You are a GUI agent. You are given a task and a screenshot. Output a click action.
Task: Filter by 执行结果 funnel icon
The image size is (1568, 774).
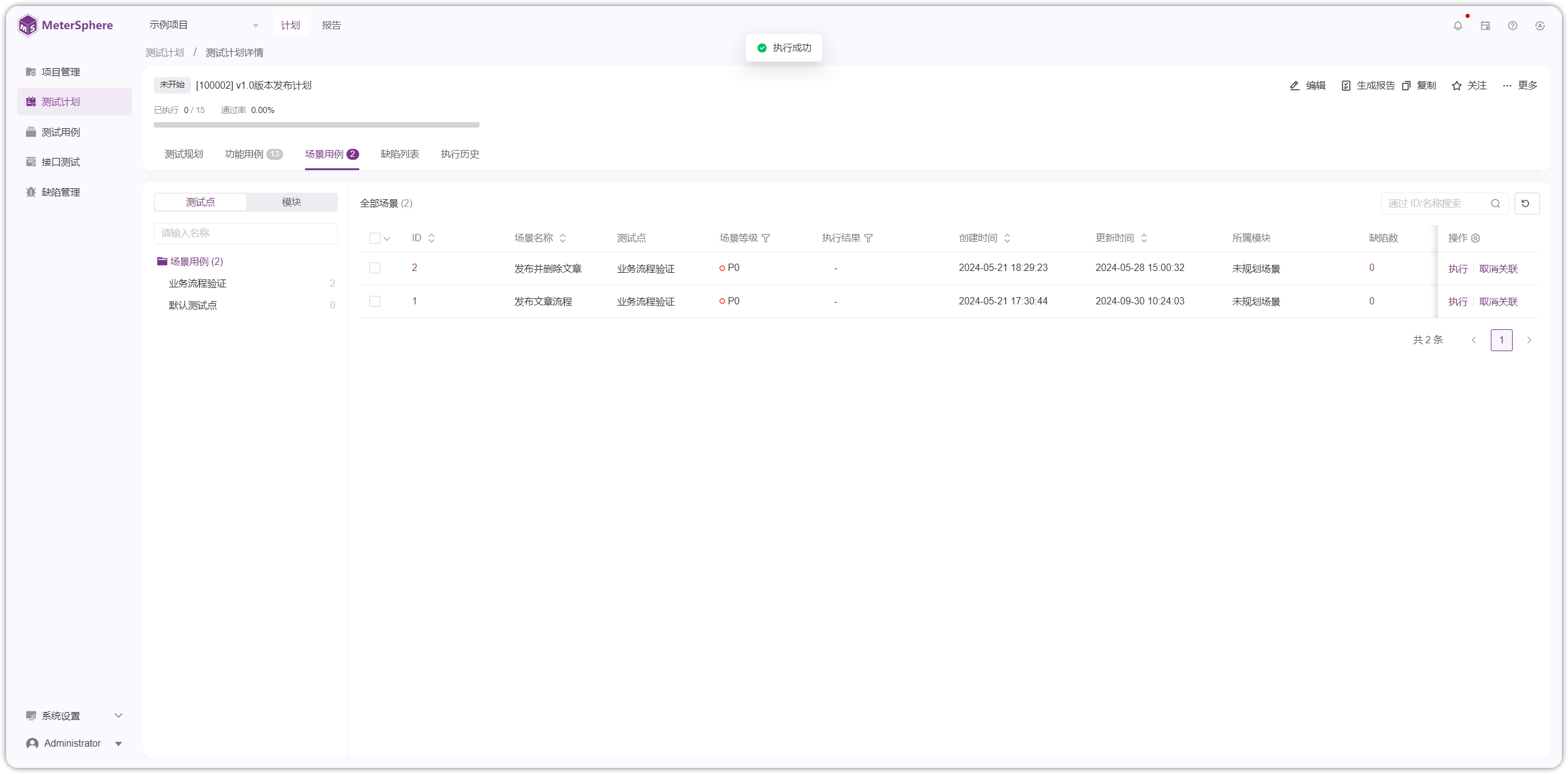click(x=868, y=238)
